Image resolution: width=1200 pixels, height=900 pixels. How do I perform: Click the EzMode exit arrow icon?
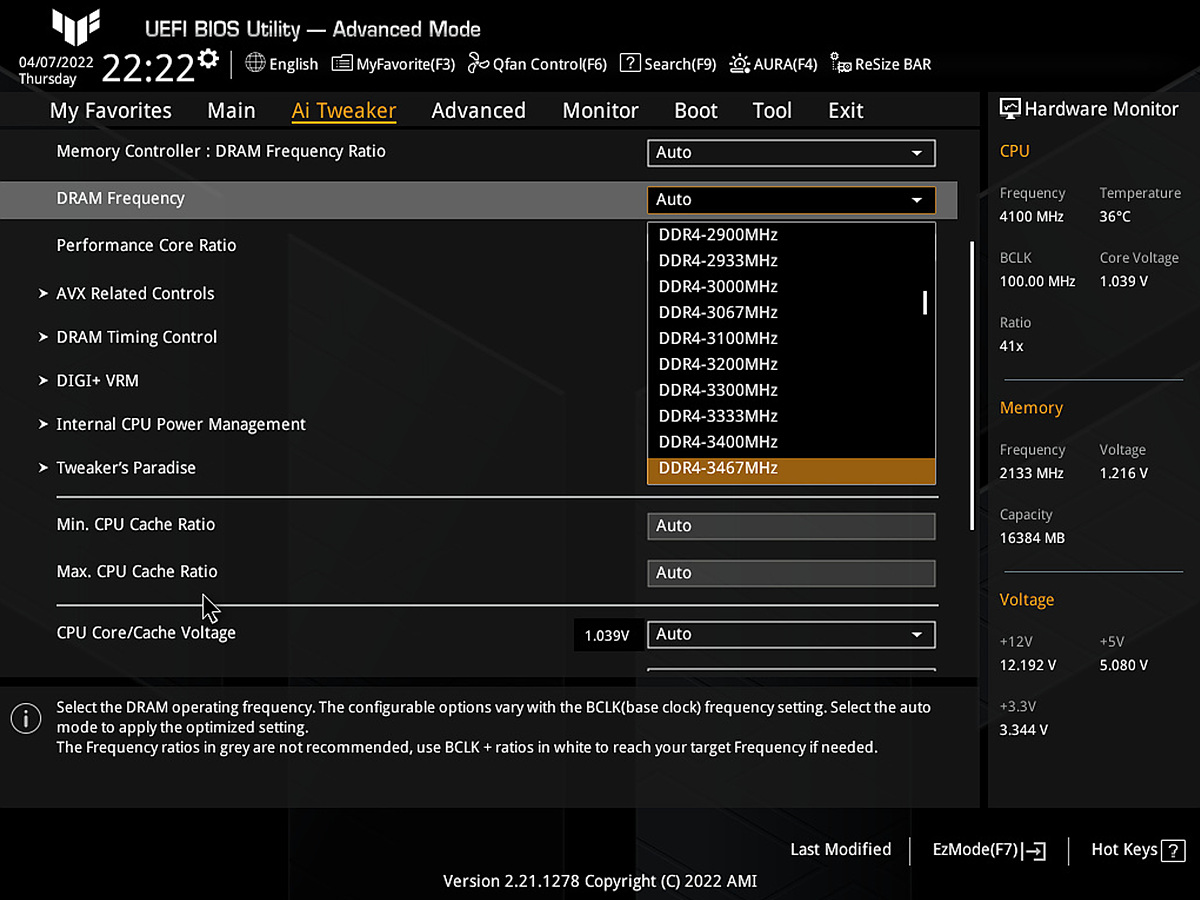[x=1036, y=851]
